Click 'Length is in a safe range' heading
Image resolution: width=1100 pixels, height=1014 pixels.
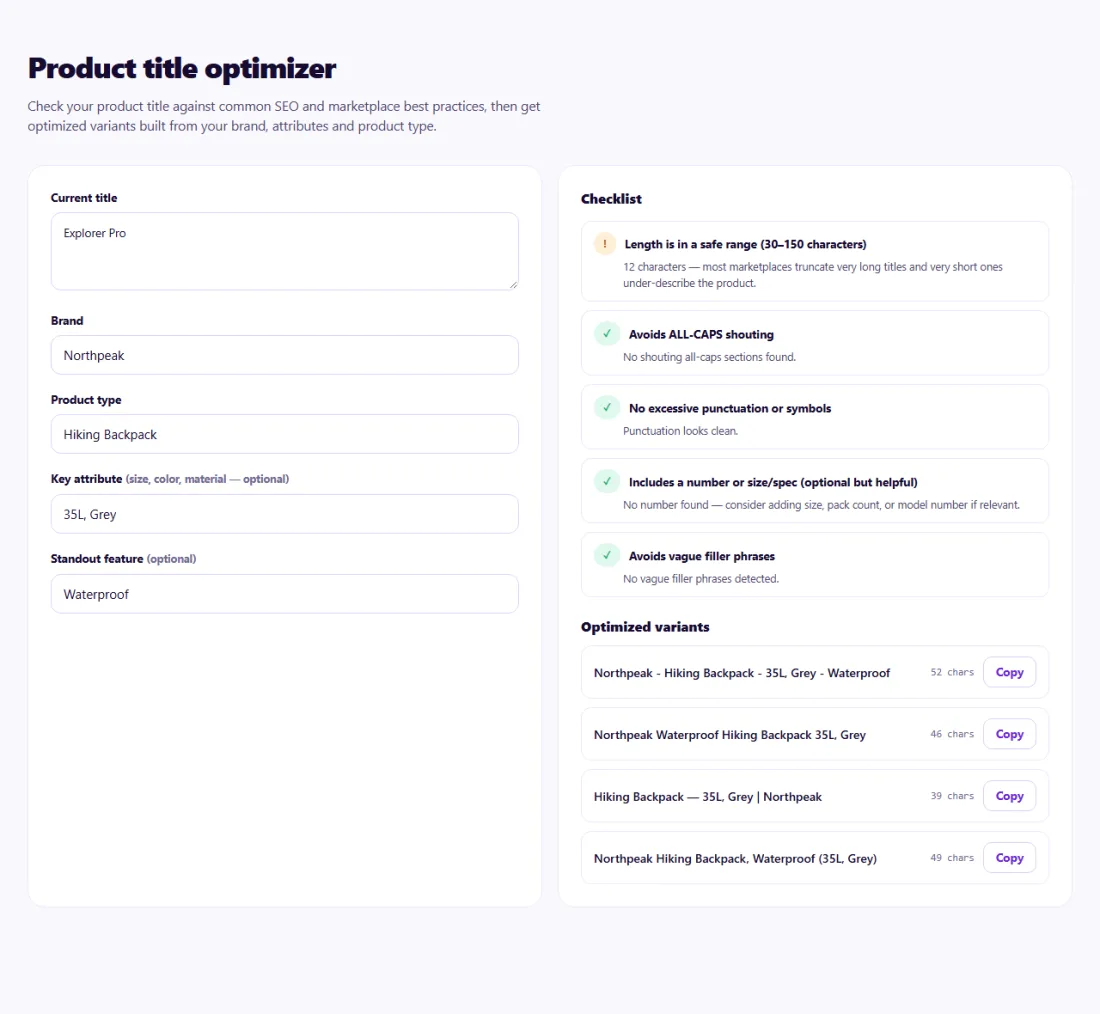745,244
